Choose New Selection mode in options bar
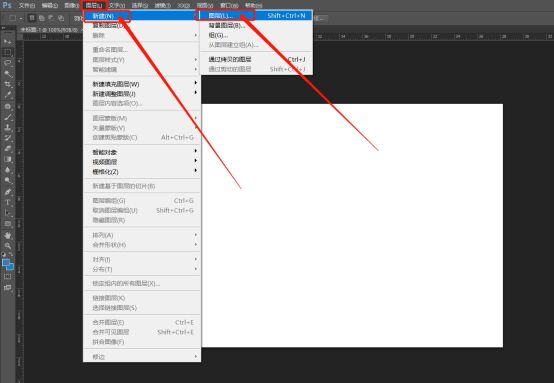Viewport: 554px width, 383px height. [x=32, y=18]
